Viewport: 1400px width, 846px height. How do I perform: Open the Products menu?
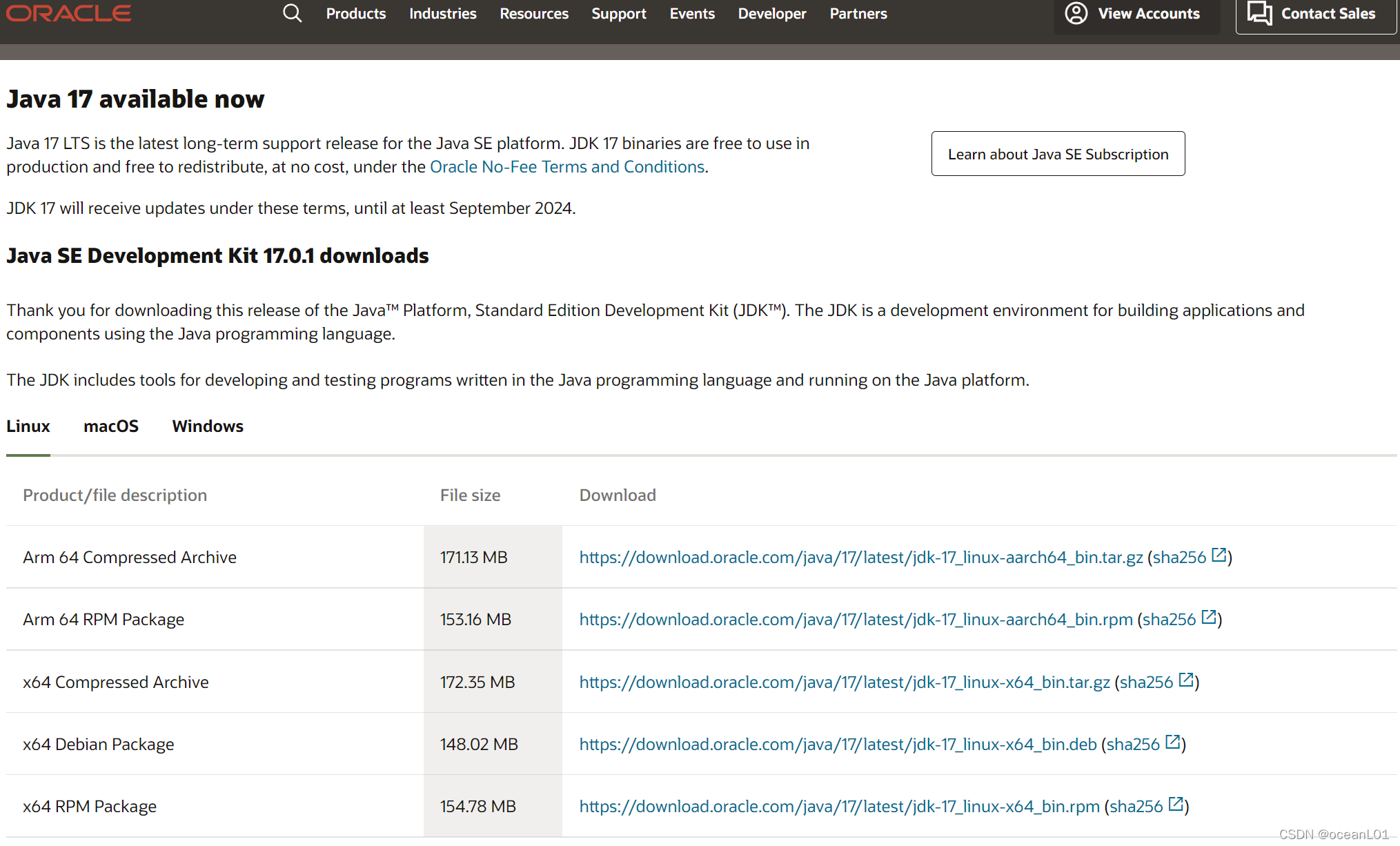coord(355,14)
